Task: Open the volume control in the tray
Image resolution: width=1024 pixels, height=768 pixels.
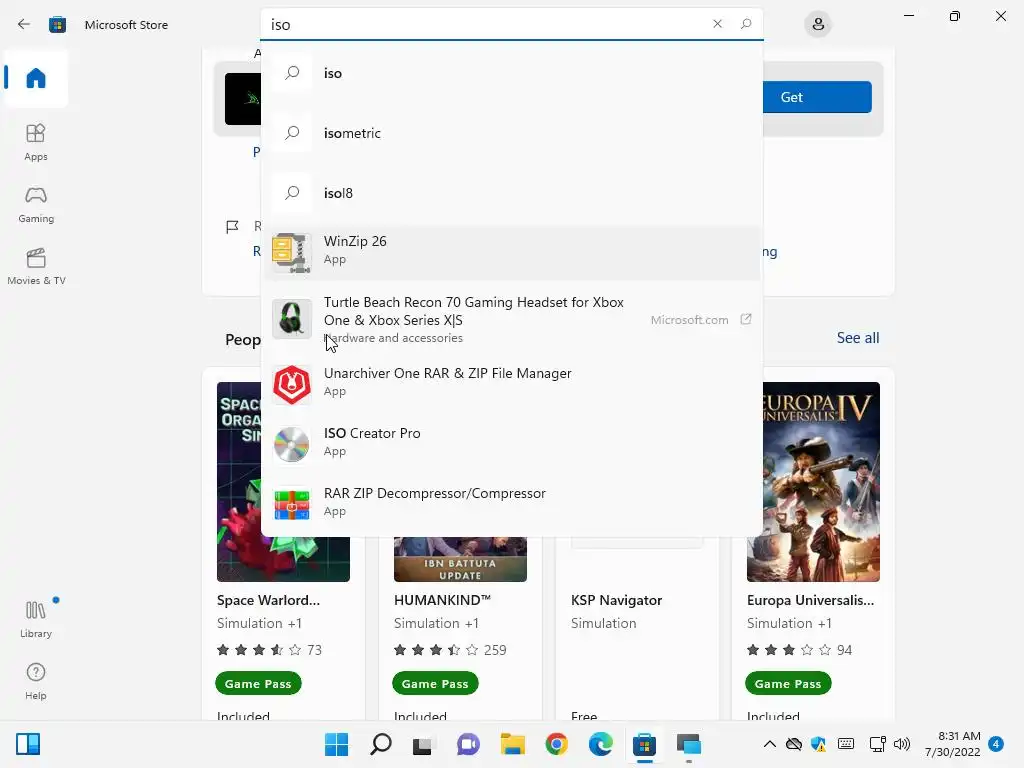Action: [902, 744]
